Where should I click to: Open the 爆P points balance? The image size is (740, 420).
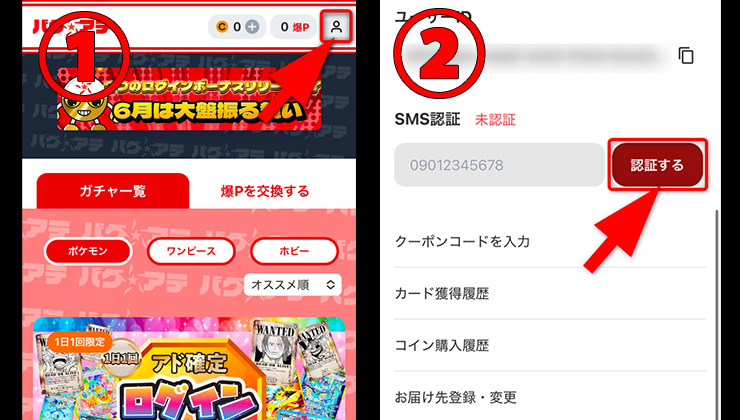tap(294, 27)
